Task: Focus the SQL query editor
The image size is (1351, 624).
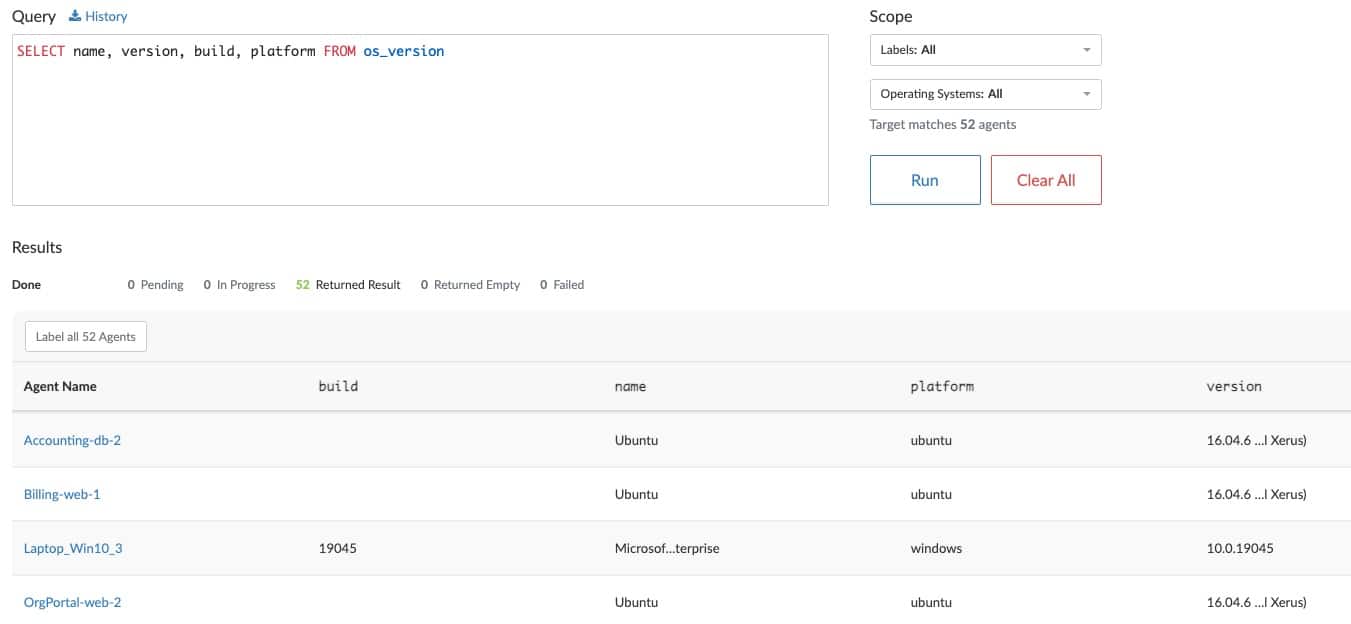Action: (420, 120)
